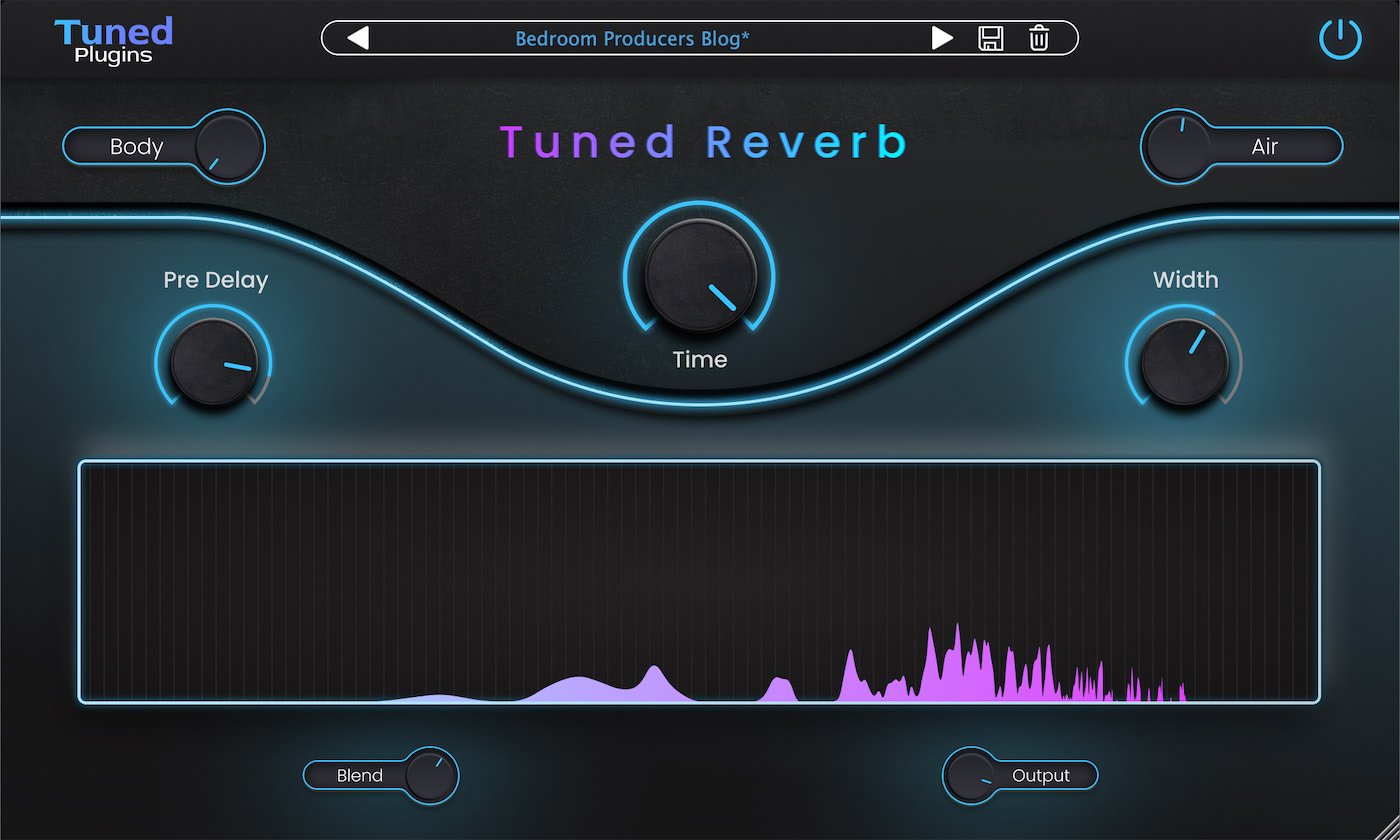Open the Bedroom Producers Blog preset name

pos(632,38)
